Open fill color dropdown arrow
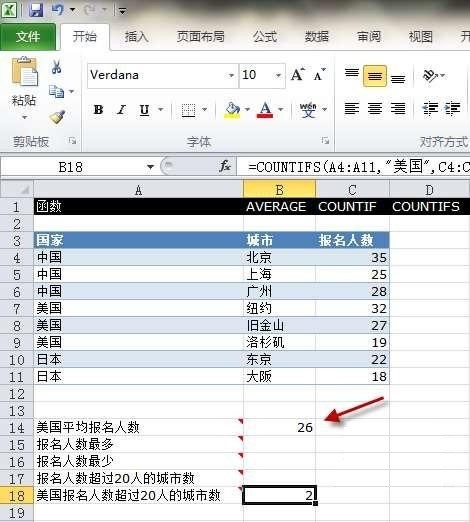This screenshot has width=470, height=522. pos(247,109)
